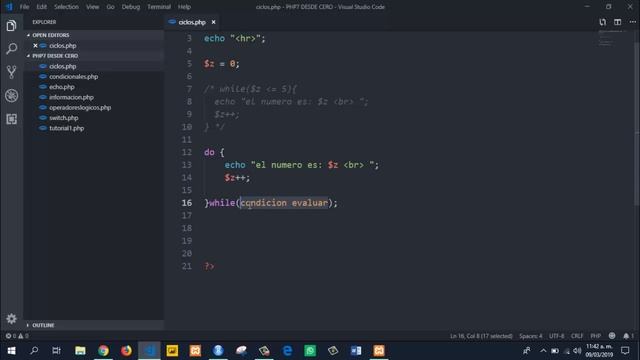Open the Explorer view in activity bar
This screenshot has width=640, height=360.
pos(11,26)
